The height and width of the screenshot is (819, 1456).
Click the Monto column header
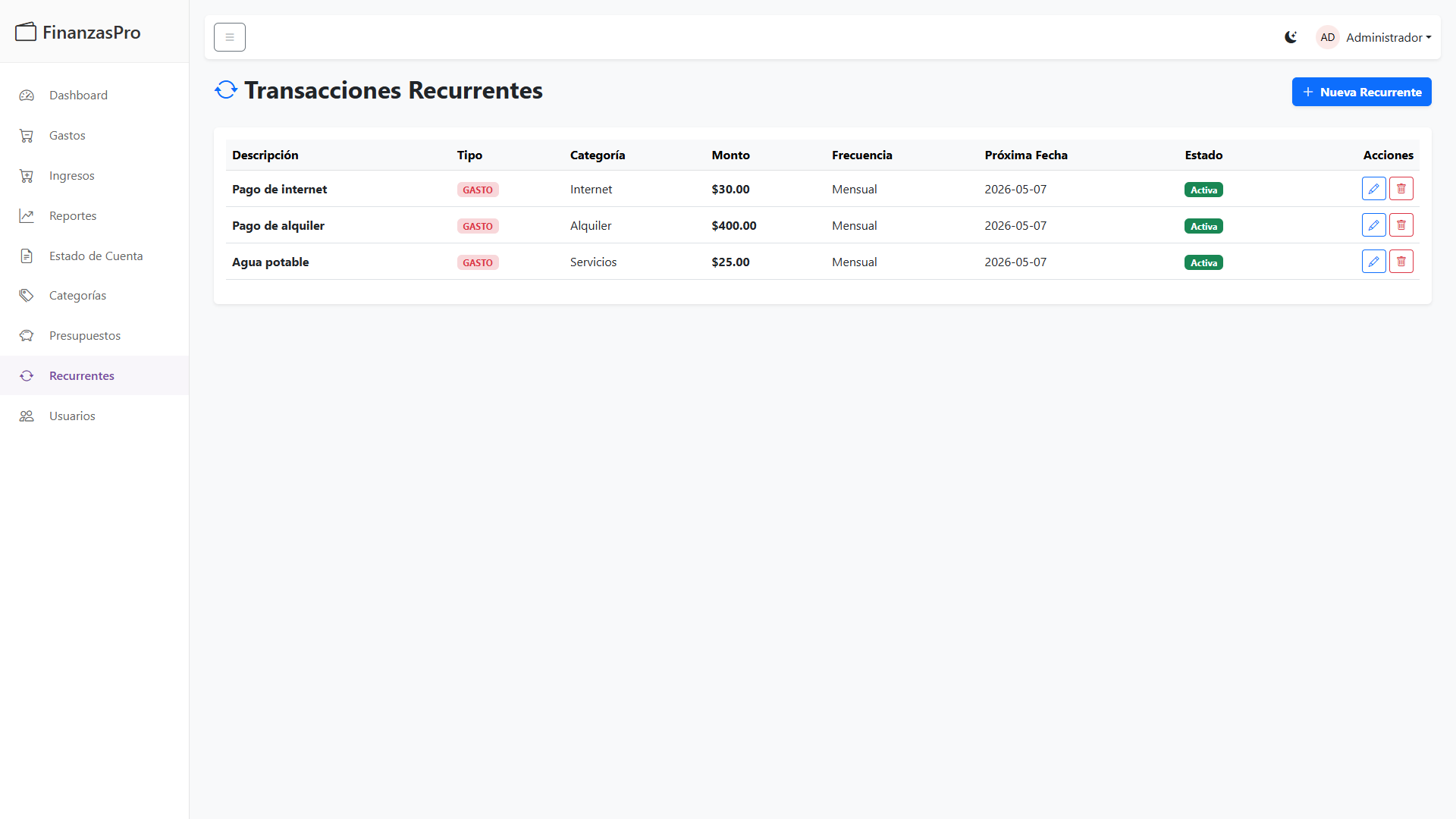tap(730, 155)
